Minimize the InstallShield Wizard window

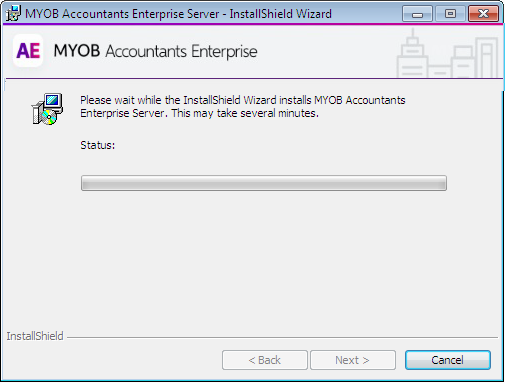pyautogui.click(x=417, y=14)
